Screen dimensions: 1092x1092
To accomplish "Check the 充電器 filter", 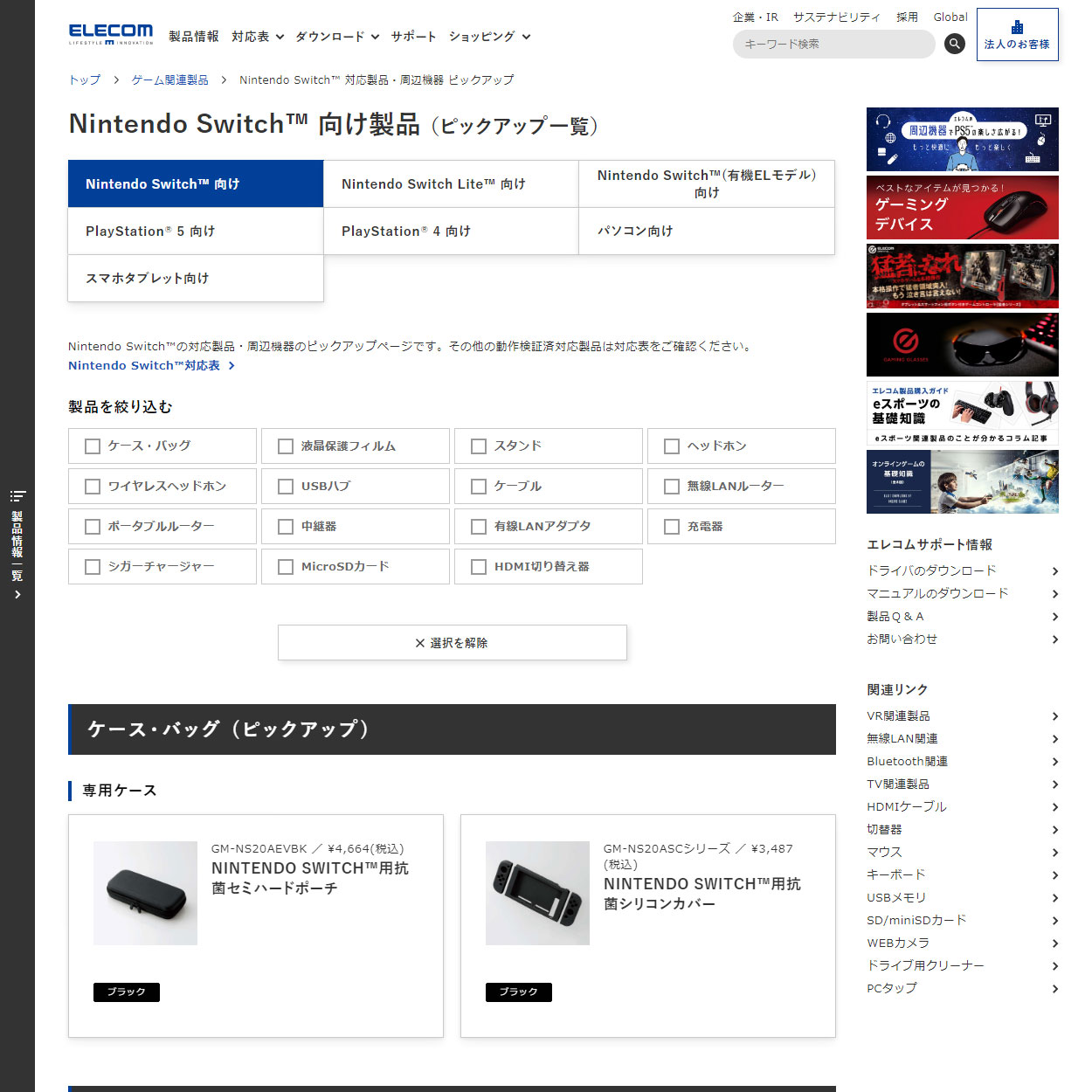I will pos(672,527).
